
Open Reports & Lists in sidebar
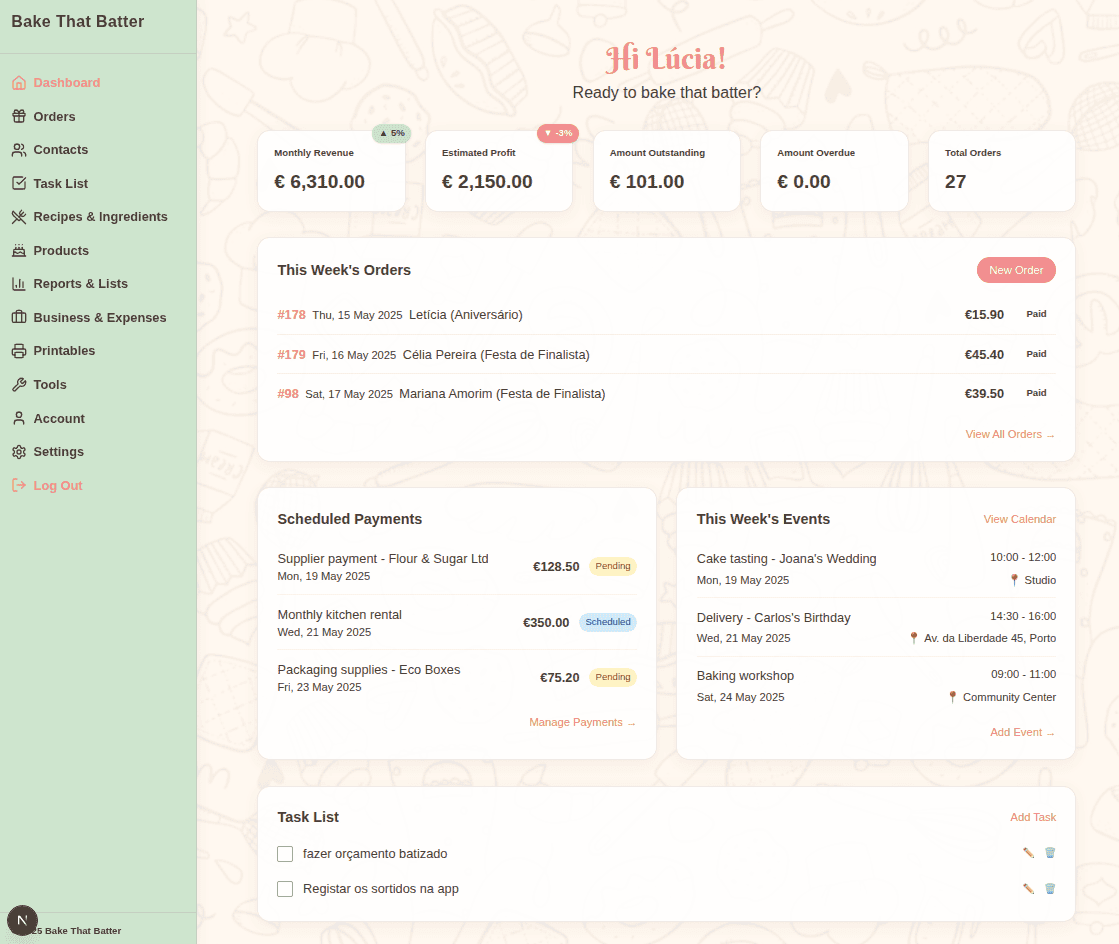pyautogui.click(x=80, y=284)
